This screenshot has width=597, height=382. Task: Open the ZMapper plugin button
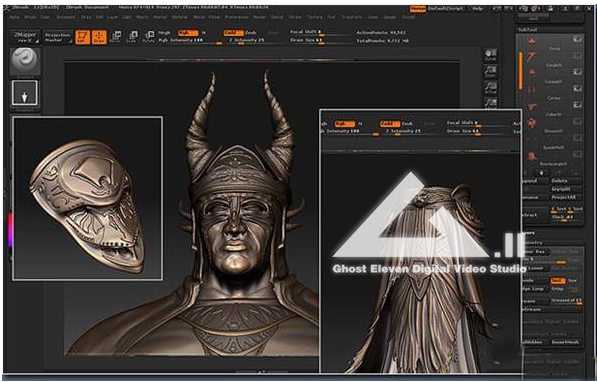click(25, 37)
